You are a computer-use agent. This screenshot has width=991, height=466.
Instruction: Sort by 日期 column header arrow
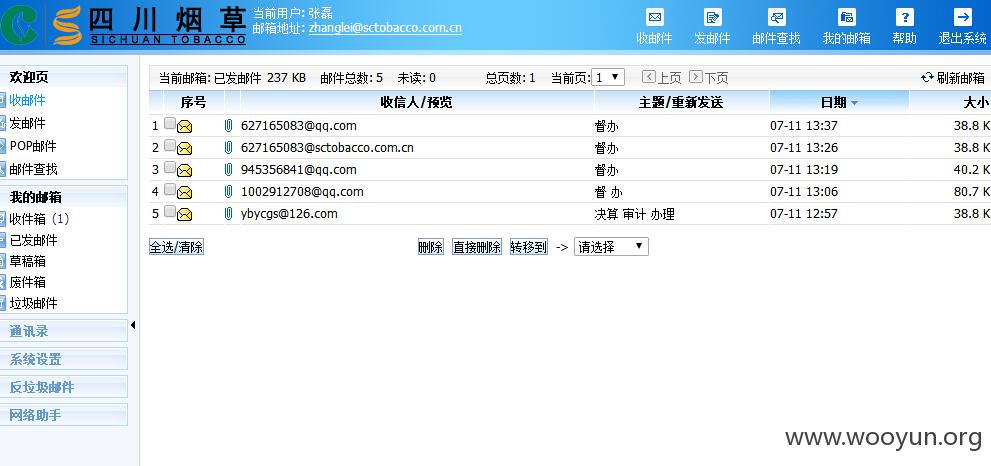[854, 102]
